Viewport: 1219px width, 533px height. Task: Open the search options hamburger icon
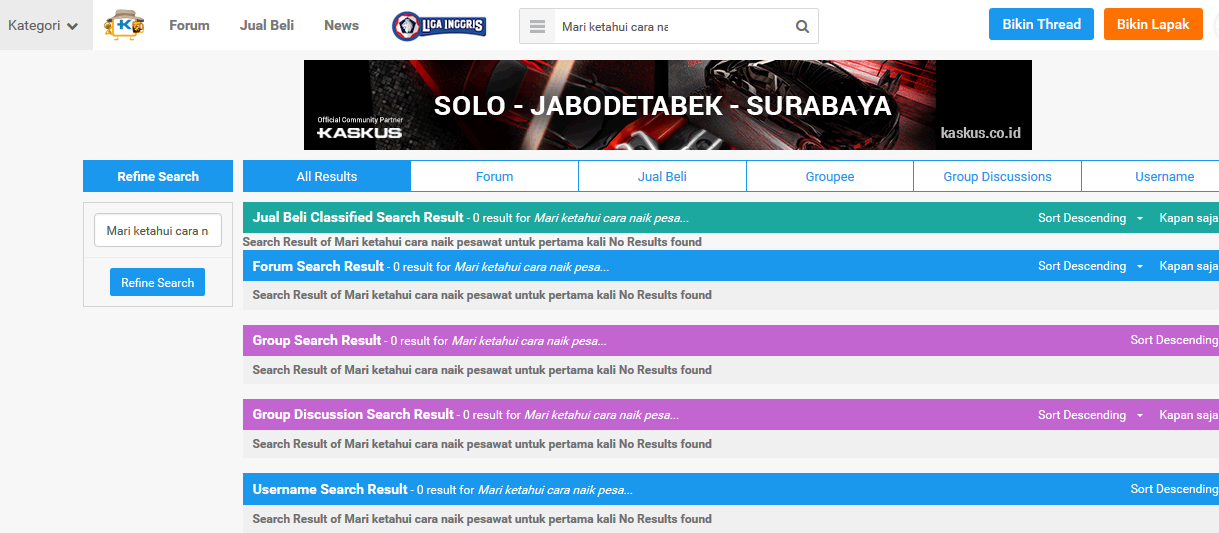coord(537,27)
